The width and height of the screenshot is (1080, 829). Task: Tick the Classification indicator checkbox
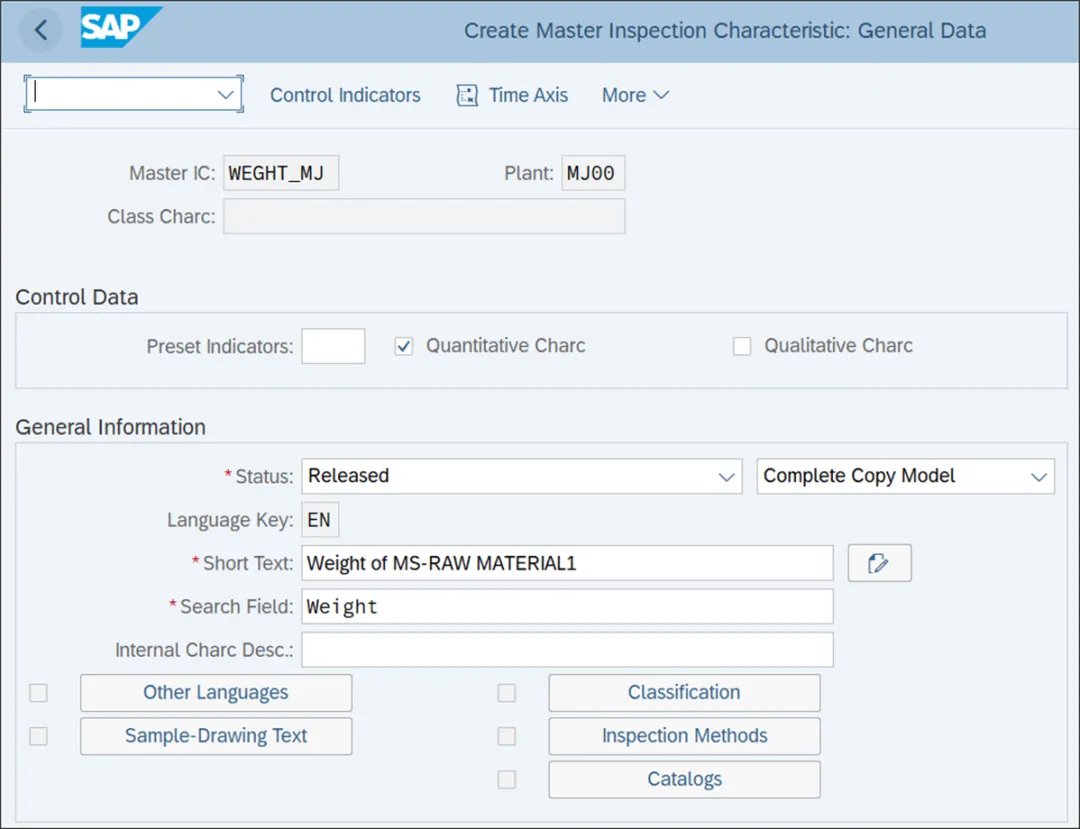pos(507,693)
